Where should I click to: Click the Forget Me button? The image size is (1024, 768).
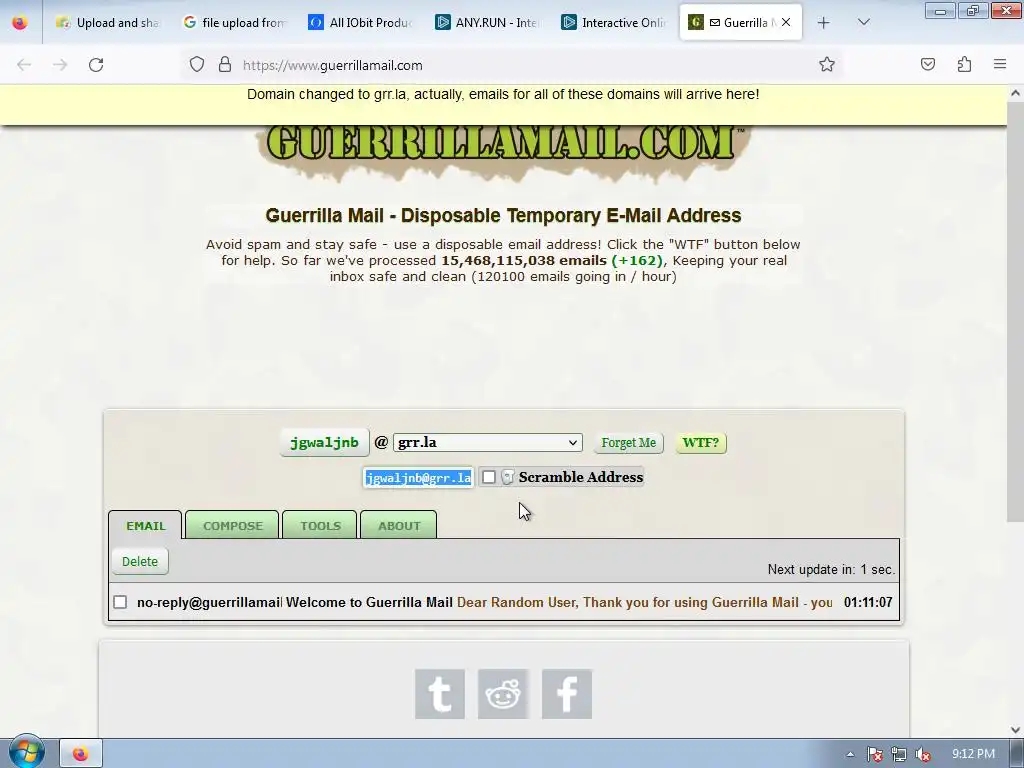[628, 443]
